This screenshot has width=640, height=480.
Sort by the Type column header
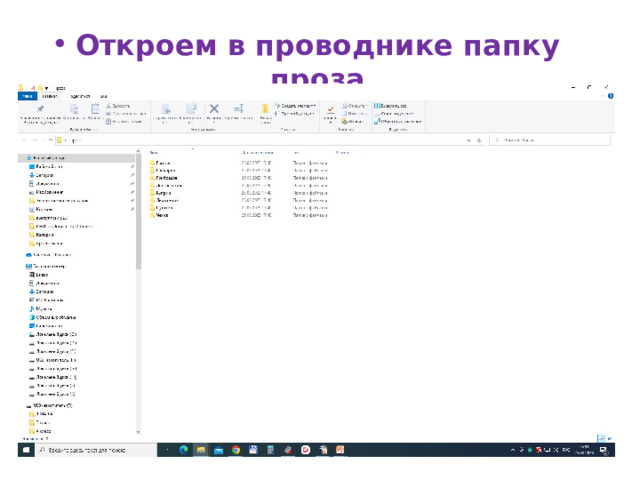pos(296,153)
